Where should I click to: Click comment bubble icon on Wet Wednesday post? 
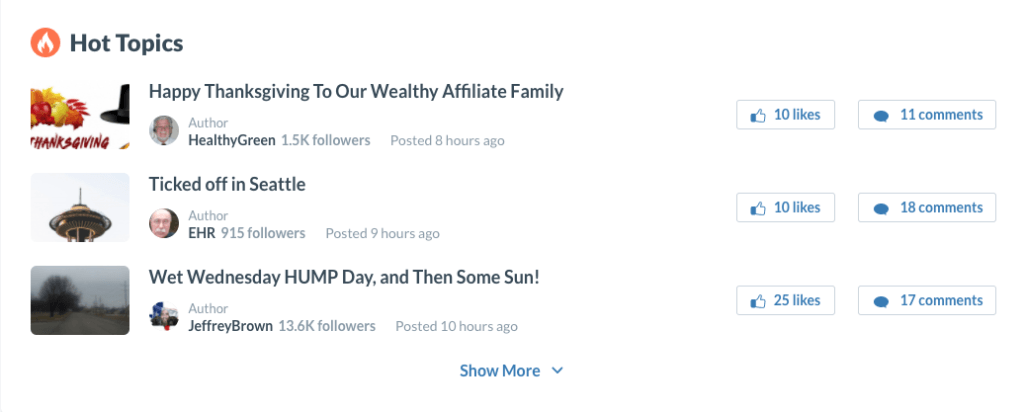point(881,301)
